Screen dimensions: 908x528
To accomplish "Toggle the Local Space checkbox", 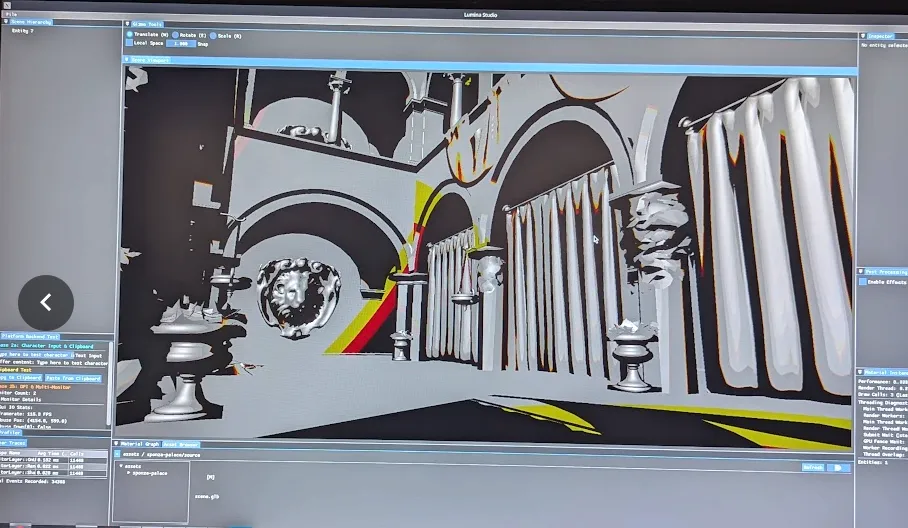I will 130,43.
